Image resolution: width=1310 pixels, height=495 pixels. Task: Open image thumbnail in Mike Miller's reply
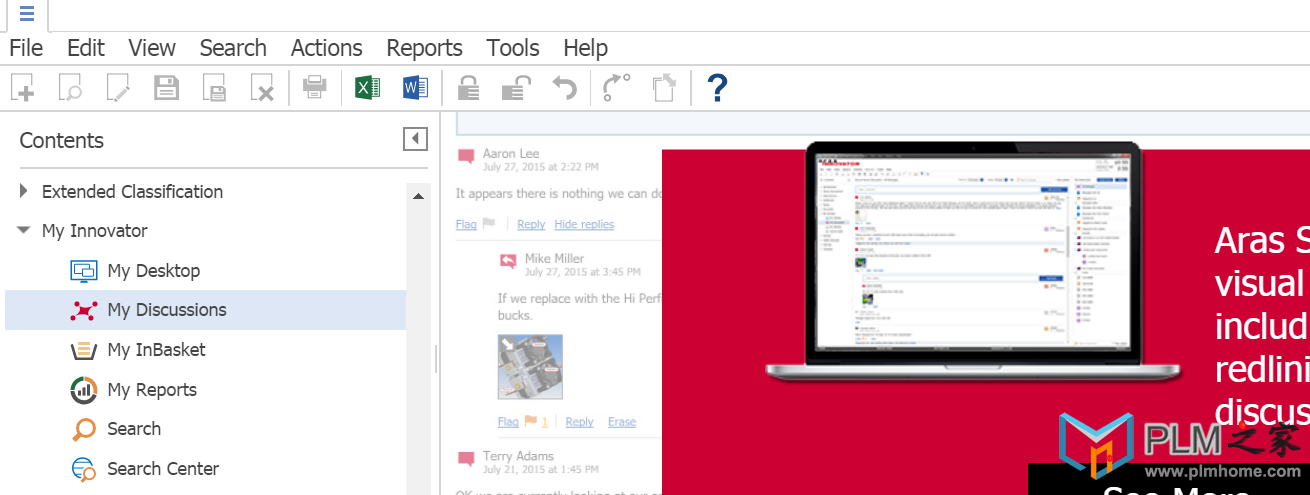[x=530, y=367]
